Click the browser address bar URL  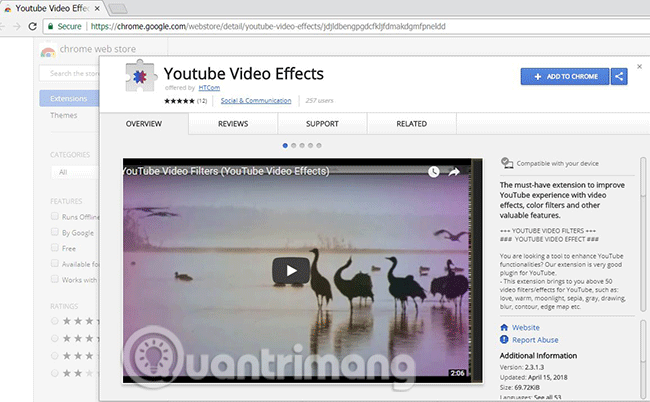pyautogui.click(x=268, y=27)
